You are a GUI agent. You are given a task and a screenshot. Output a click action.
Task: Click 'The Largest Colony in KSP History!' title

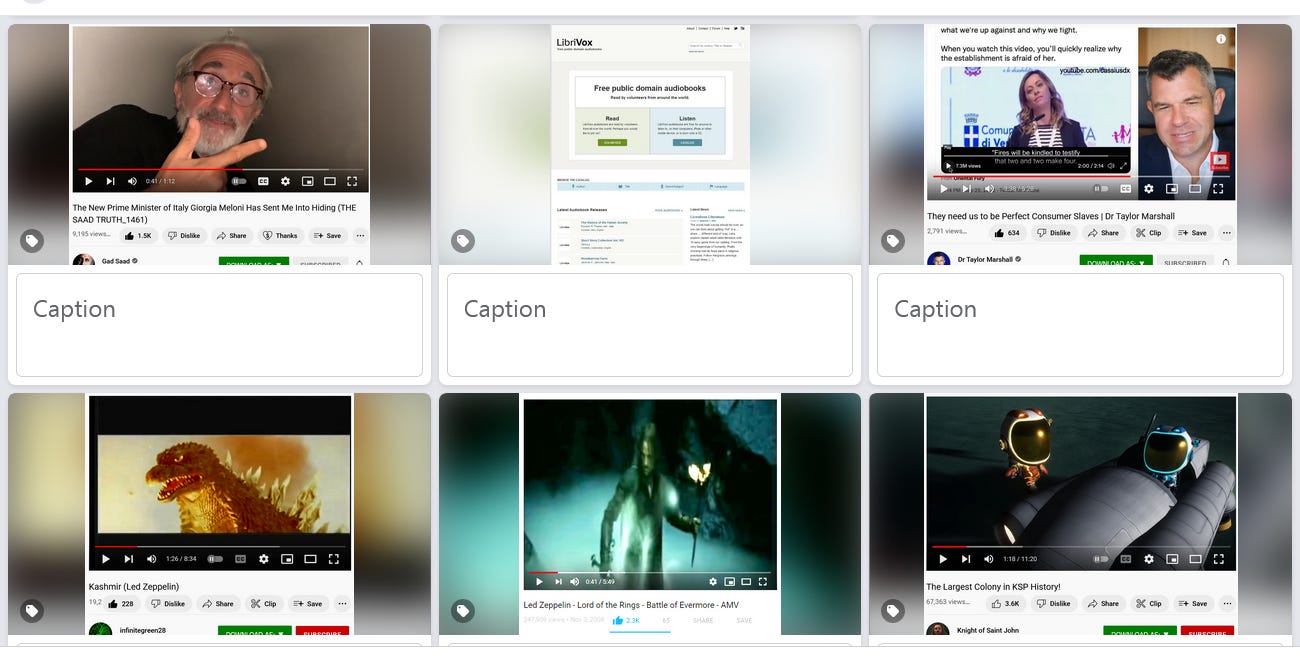(993, 587)
